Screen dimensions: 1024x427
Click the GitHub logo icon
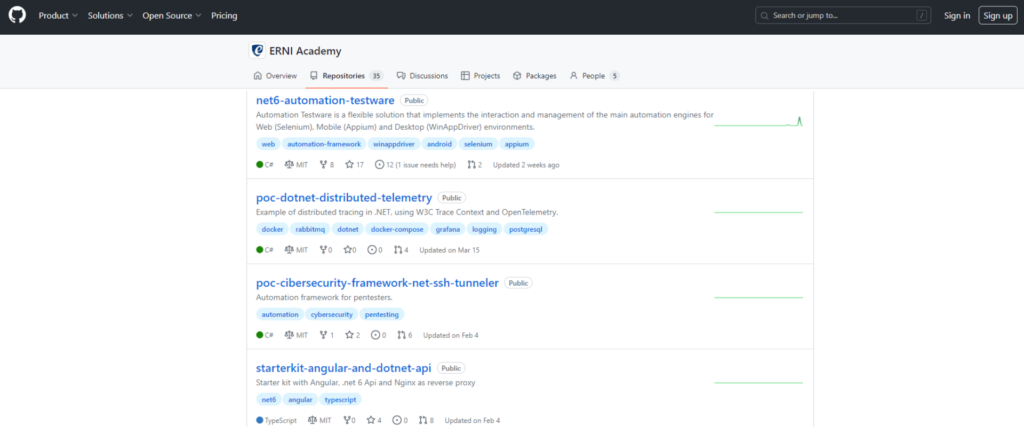click(x=18, y=16)
